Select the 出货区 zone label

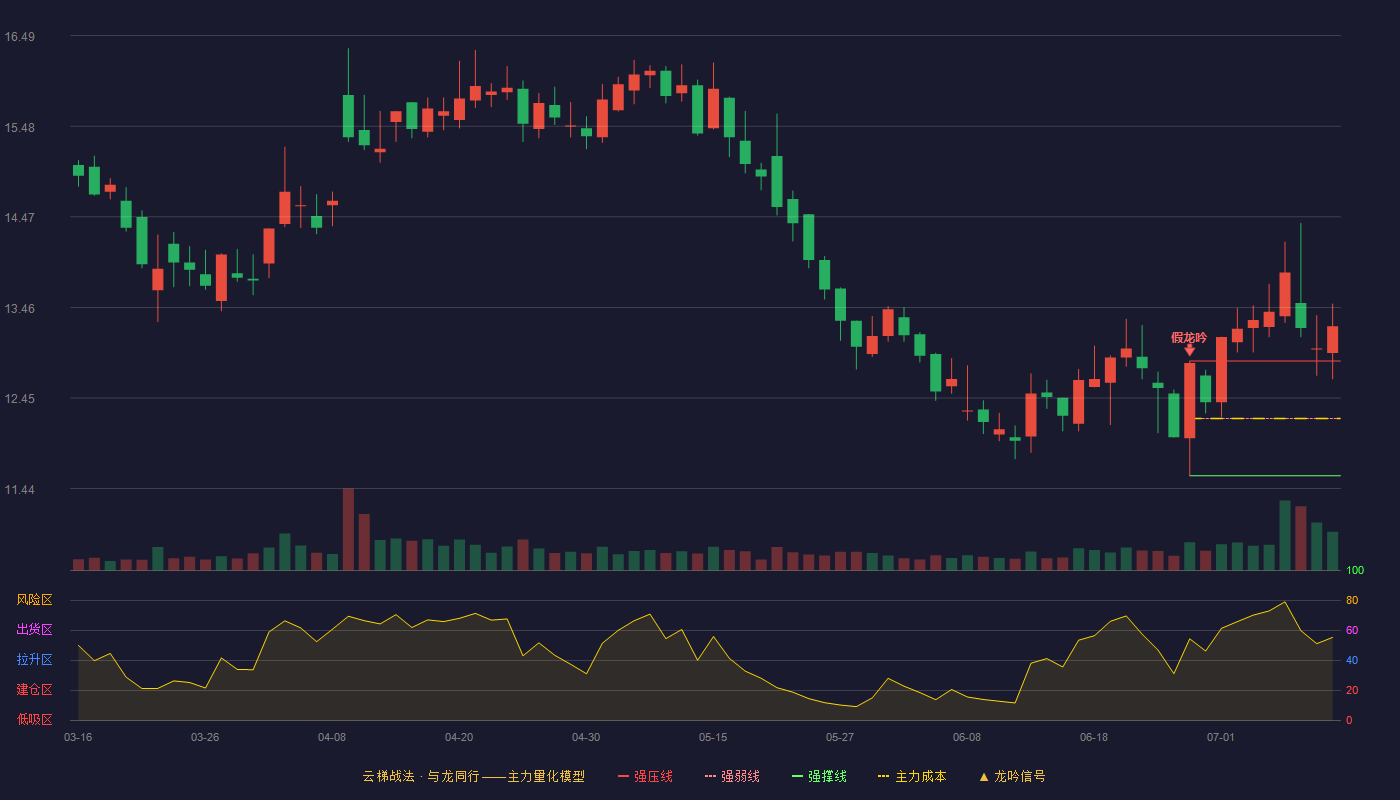(x=34, y=630)
